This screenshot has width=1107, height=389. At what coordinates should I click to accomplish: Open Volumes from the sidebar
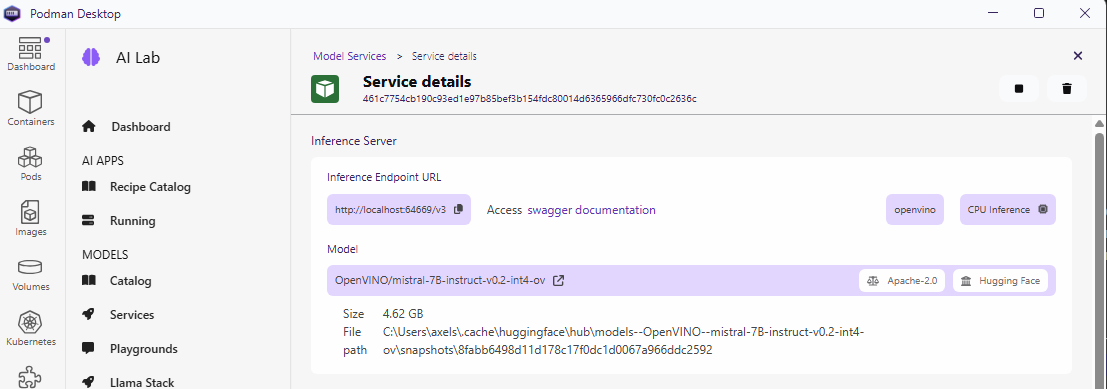coord(30,273)
